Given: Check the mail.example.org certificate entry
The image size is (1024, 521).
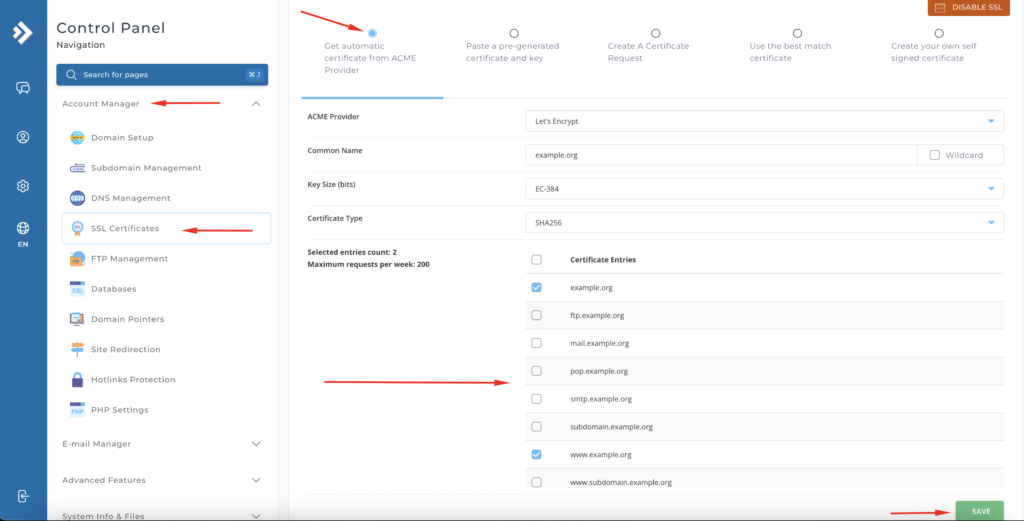Looking at the screenshot, I should click(537, 343).
